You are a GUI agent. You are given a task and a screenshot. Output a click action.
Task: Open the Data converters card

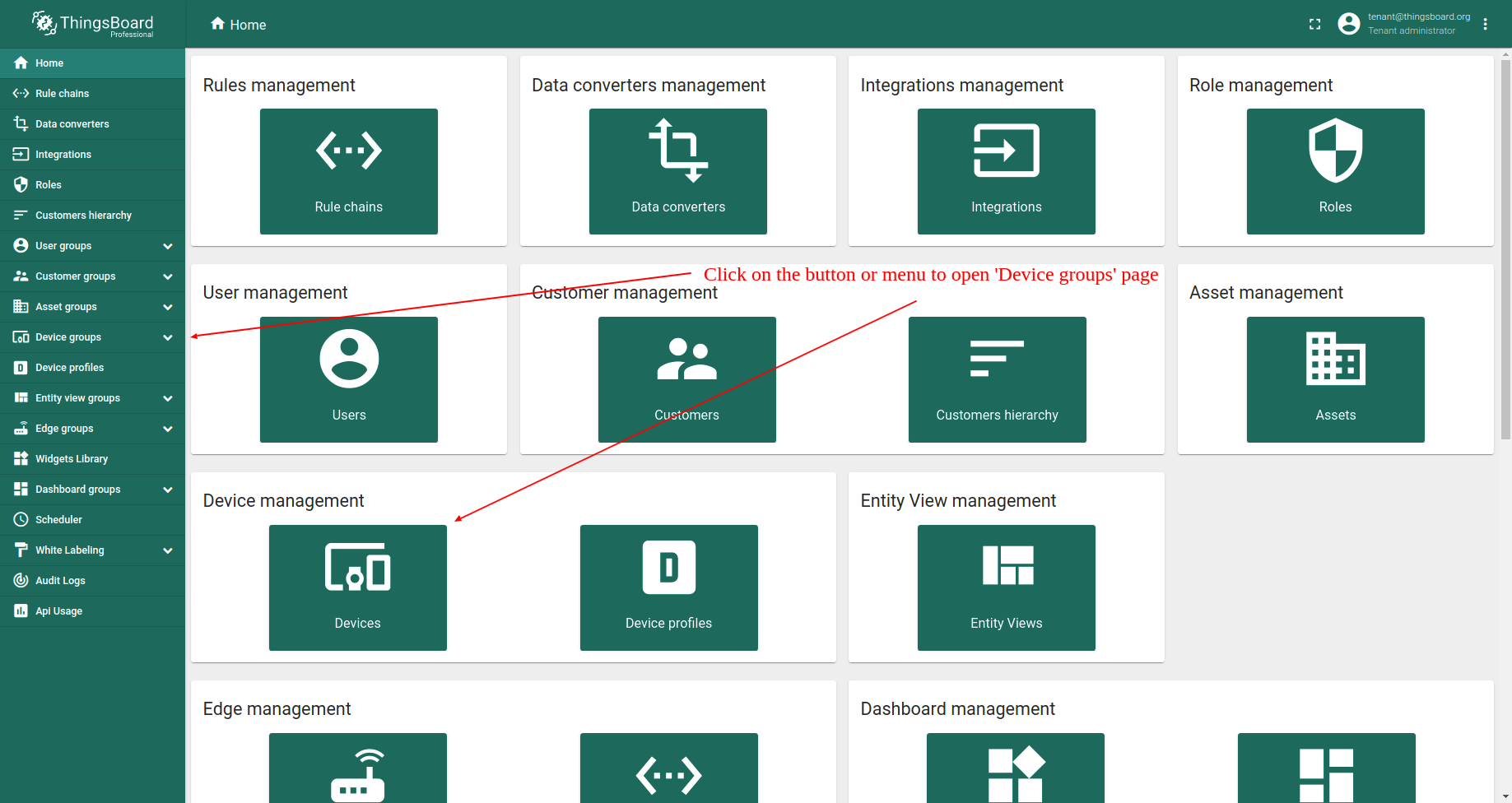[677, 171]
